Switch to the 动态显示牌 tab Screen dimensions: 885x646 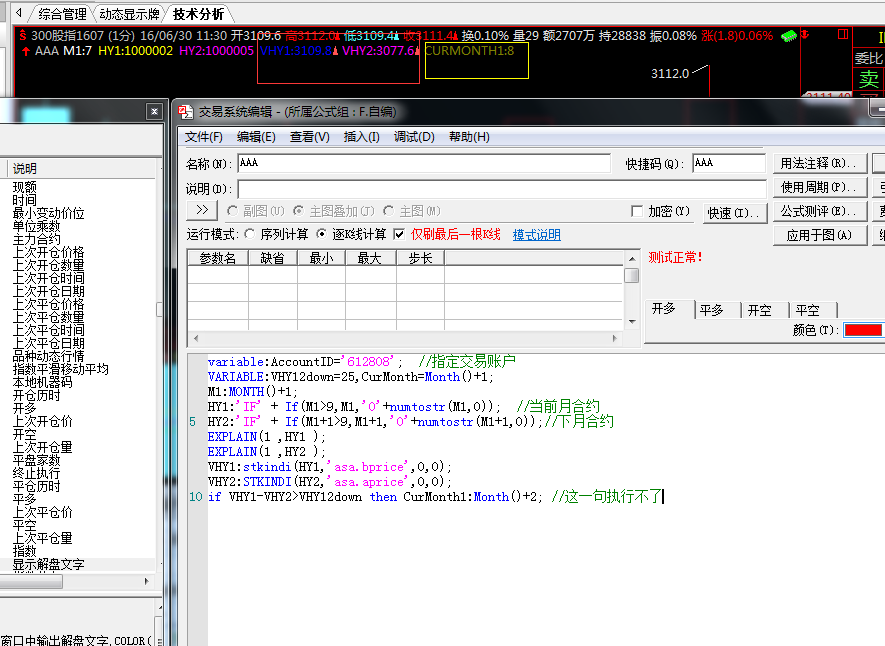click(129, 14)
